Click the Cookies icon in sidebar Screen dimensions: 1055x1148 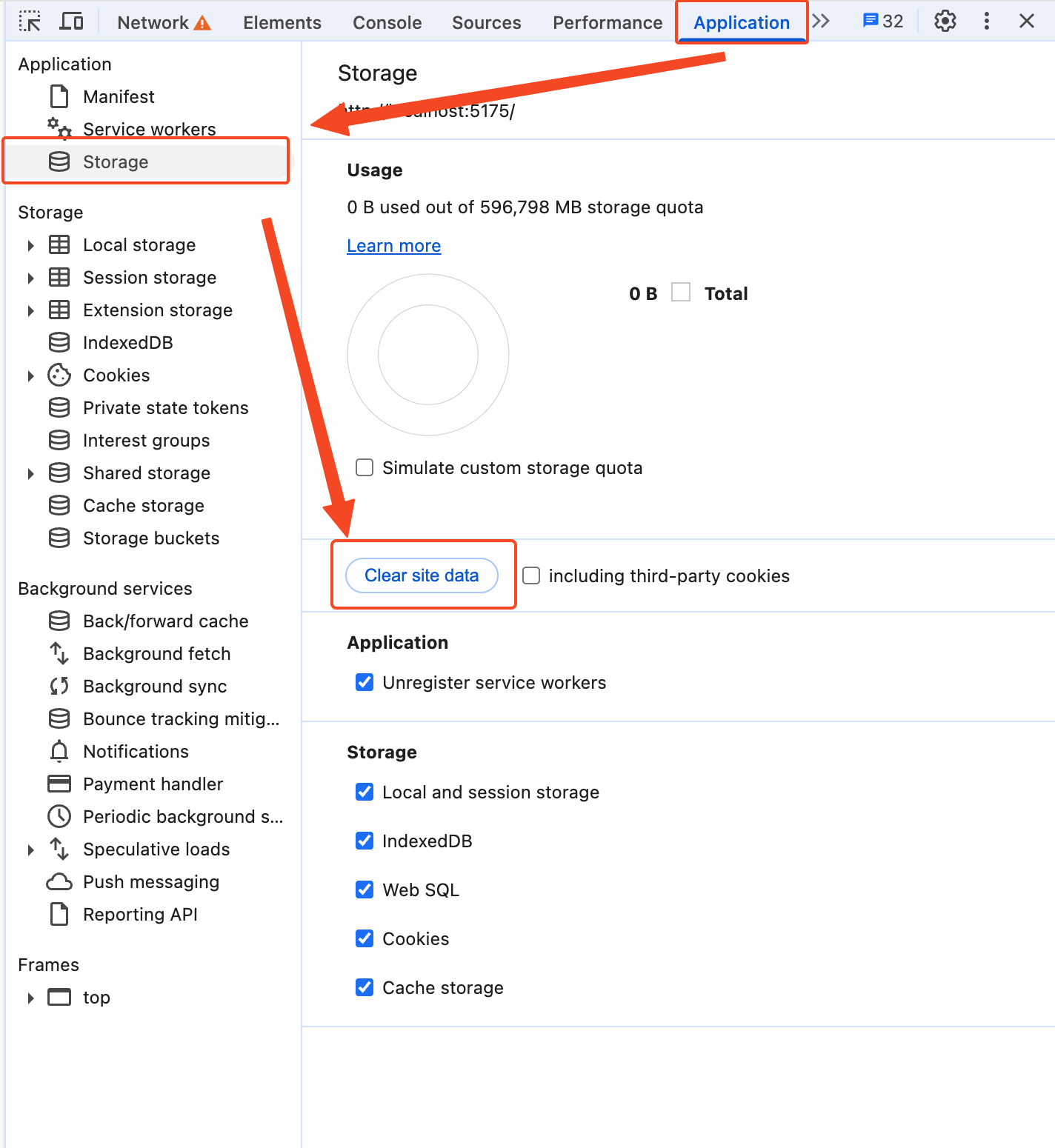coord(59,376)
